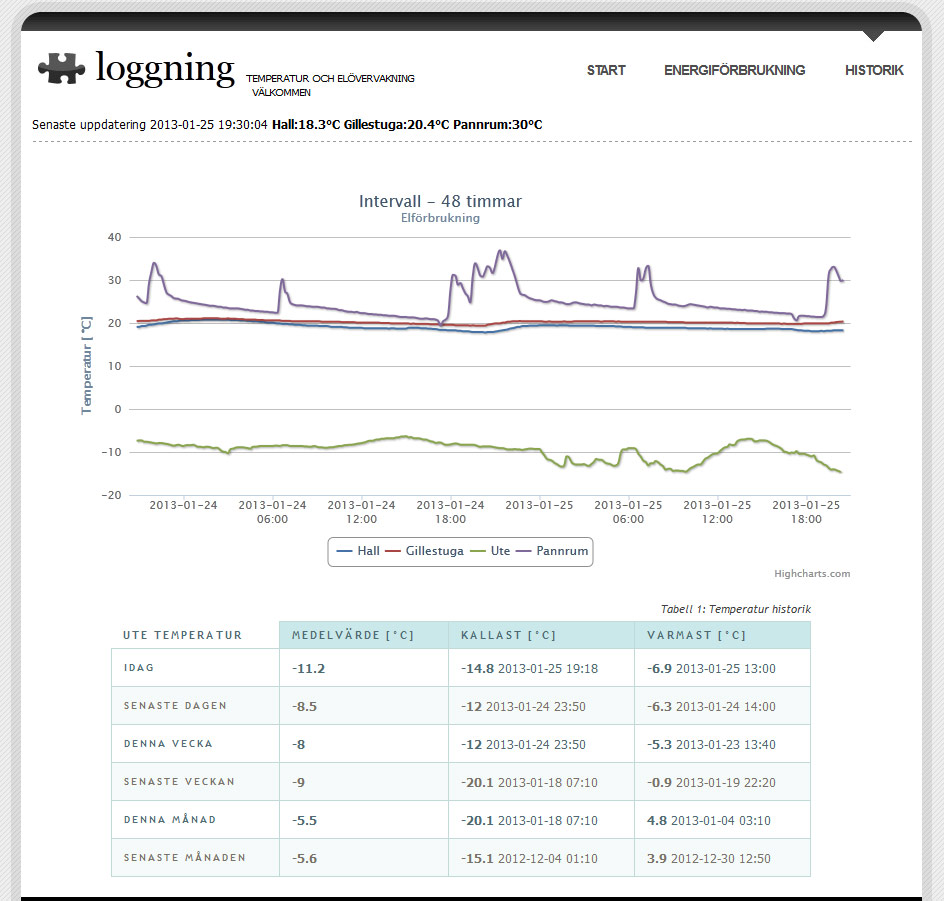
Task: Click the Senaste veckan row label
Action: [x=179, y=782]
